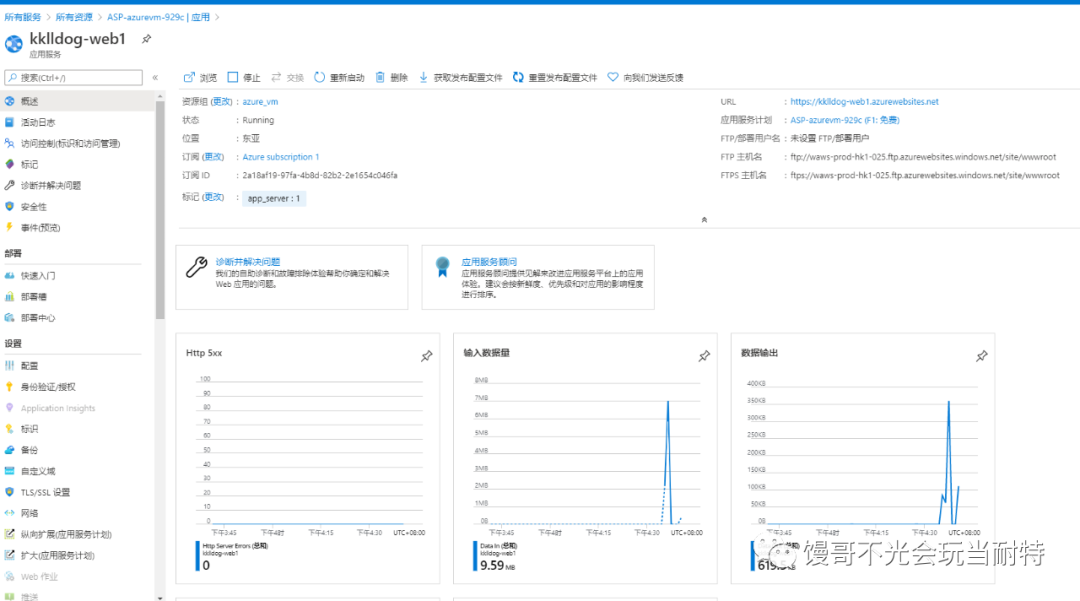Open 概述 in the sidebar
This screenshot has width=1080, height=601.
point(77,101)
